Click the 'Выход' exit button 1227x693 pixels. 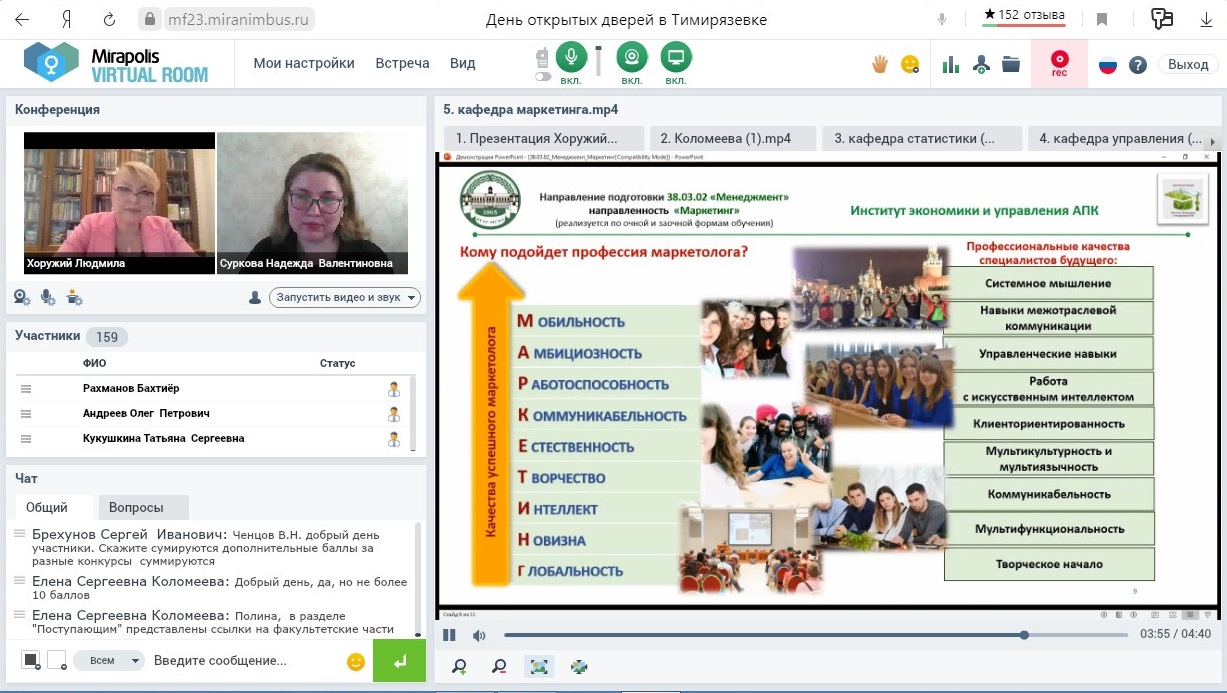coord(1188,64)
